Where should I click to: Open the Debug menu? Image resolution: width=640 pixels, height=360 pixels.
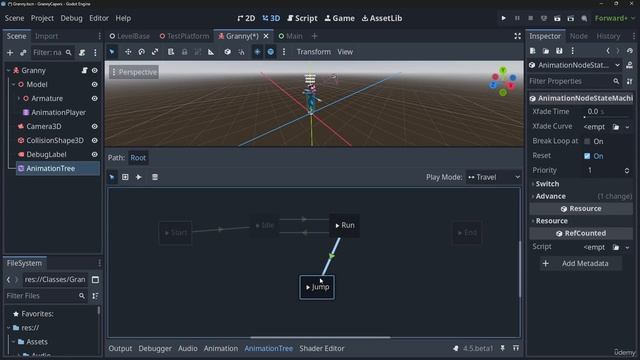coord(71,18)
